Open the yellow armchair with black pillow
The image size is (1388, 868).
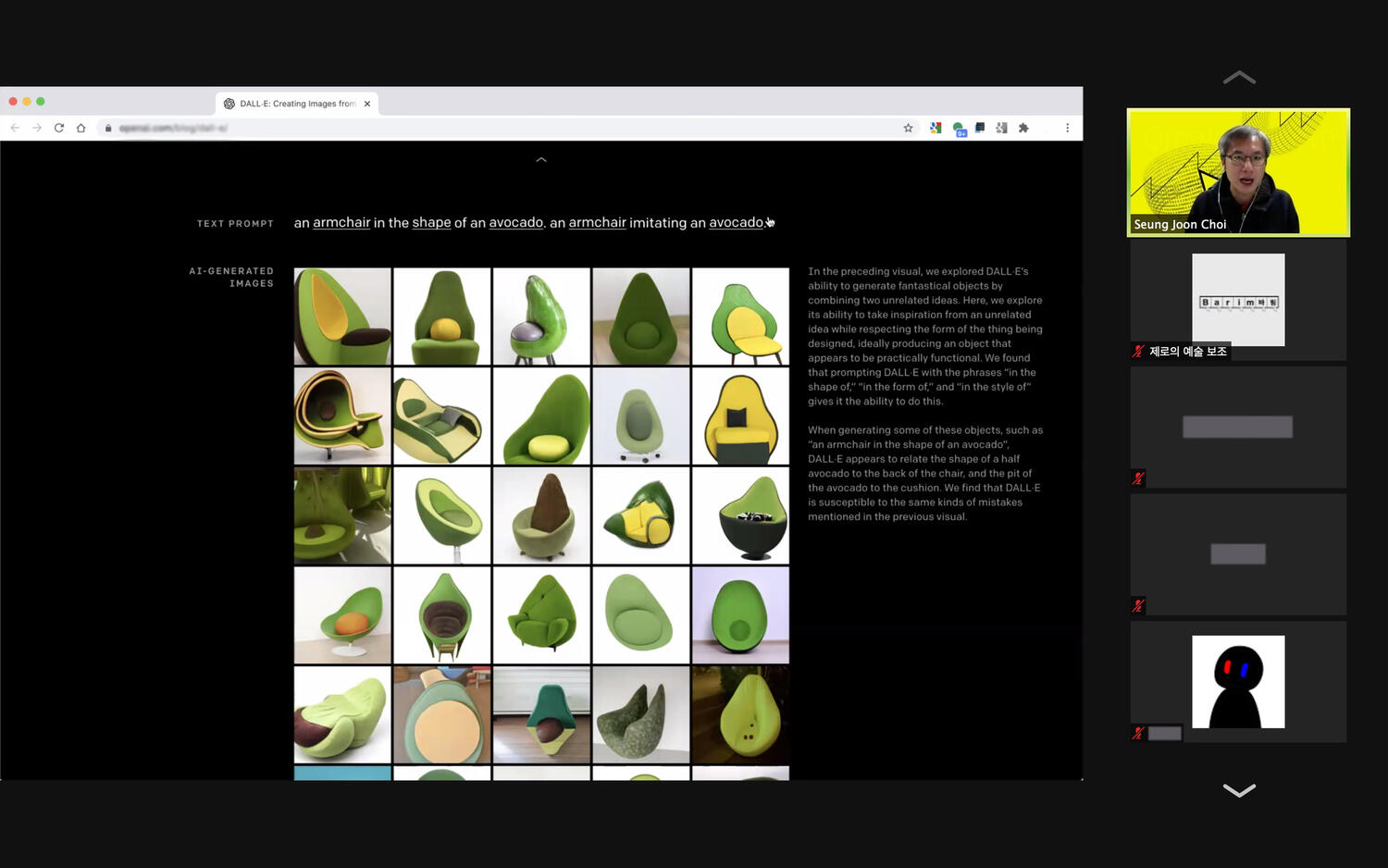[740, 416]
